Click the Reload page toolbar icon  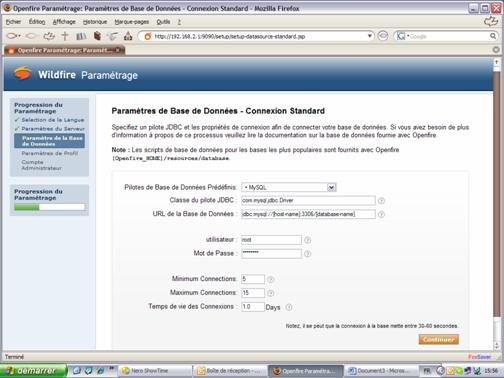(x=49, y=36)
